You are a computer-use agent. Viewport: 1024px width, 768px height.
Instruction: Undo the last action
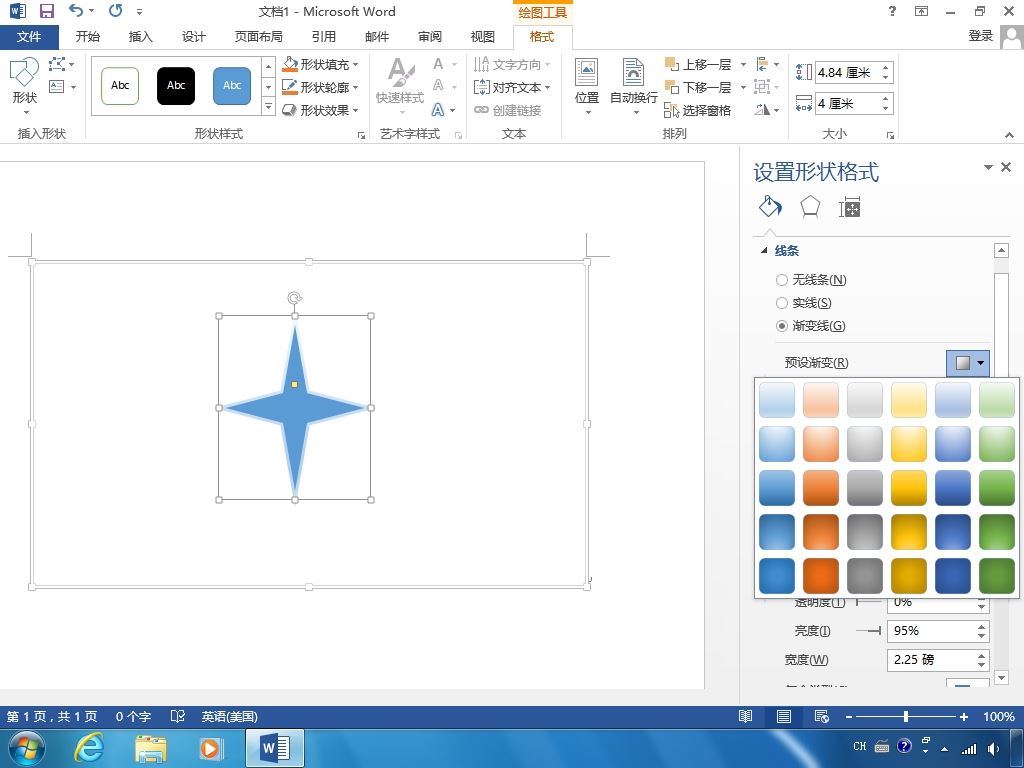[76, 10]
